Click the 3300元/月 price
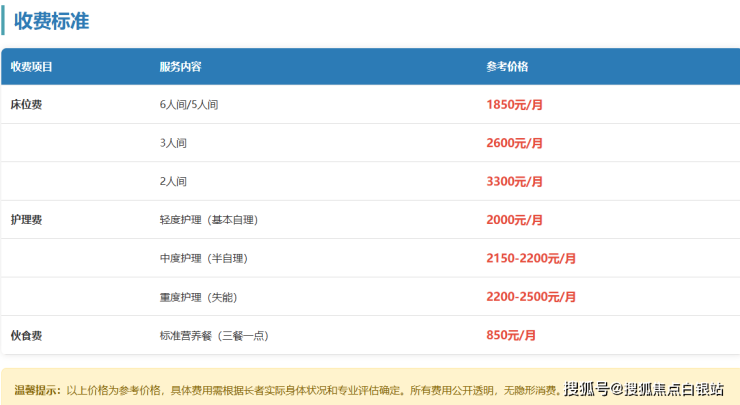This screenshot has width=740, height=405. pos(514,182)
